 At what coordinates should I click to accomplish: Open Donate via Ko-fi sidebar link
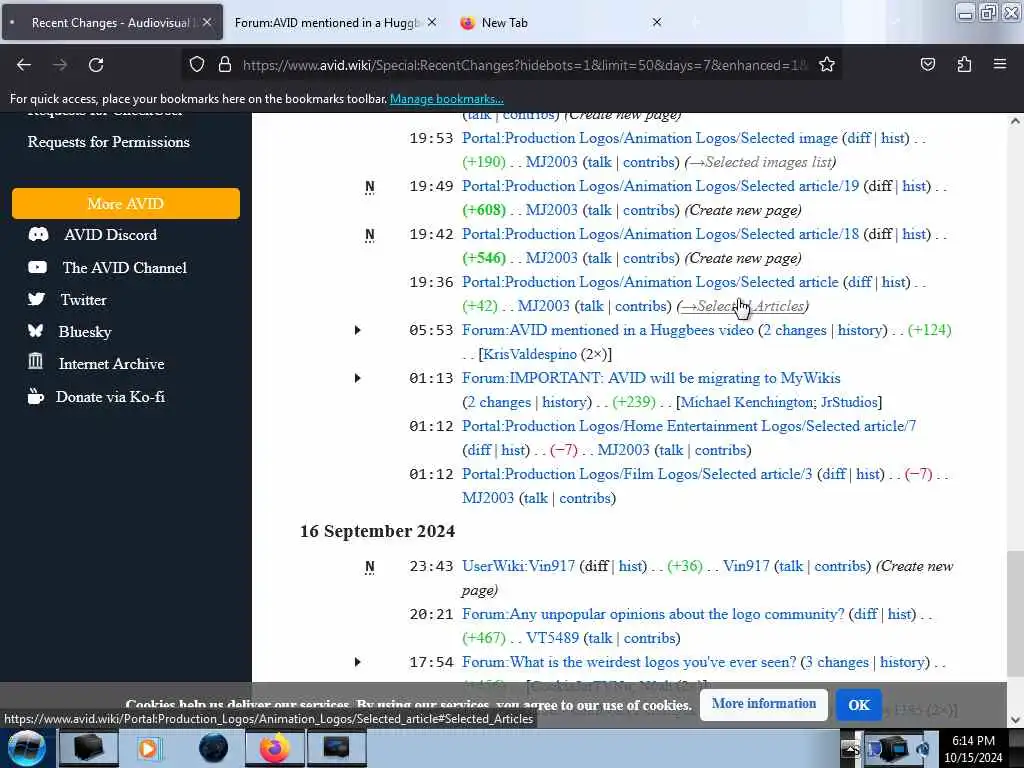110,396
